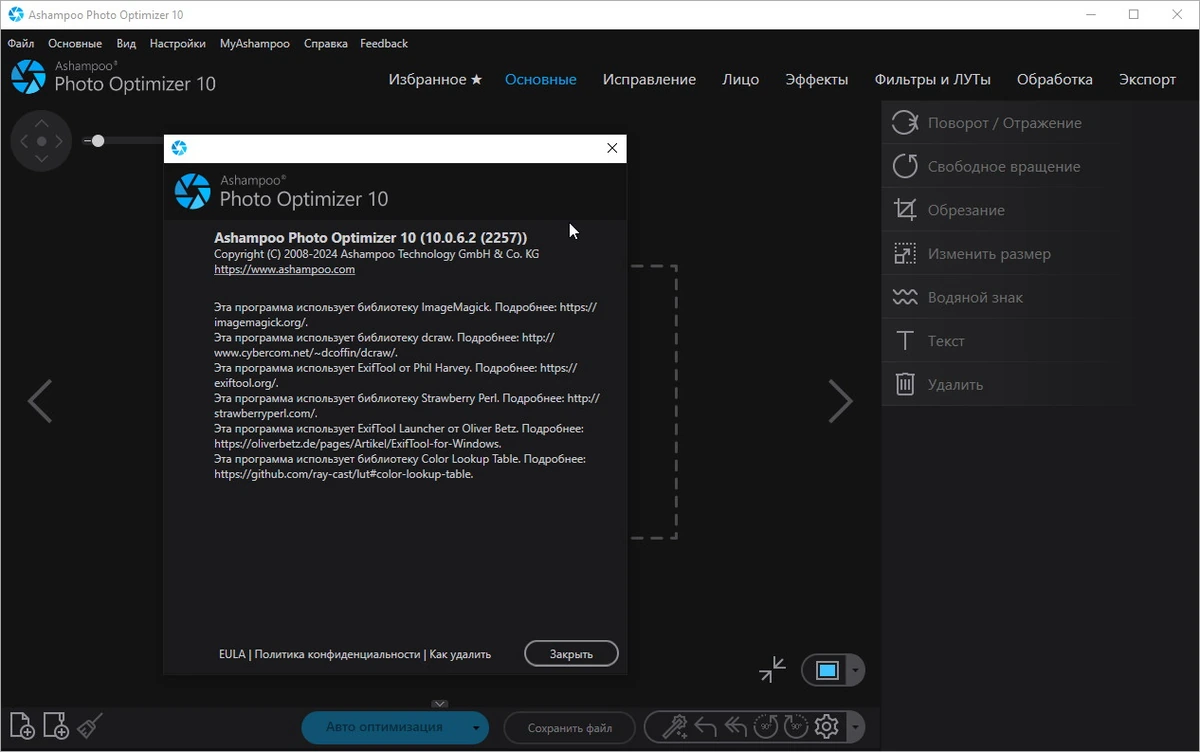Click the double undo all arrow icon
The width and height of the screenshot is (1200, 752).
point(736,726)
